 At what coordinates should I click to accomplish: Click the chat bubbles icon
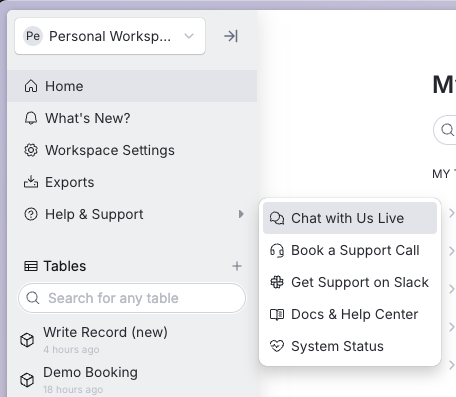point(277,218)
